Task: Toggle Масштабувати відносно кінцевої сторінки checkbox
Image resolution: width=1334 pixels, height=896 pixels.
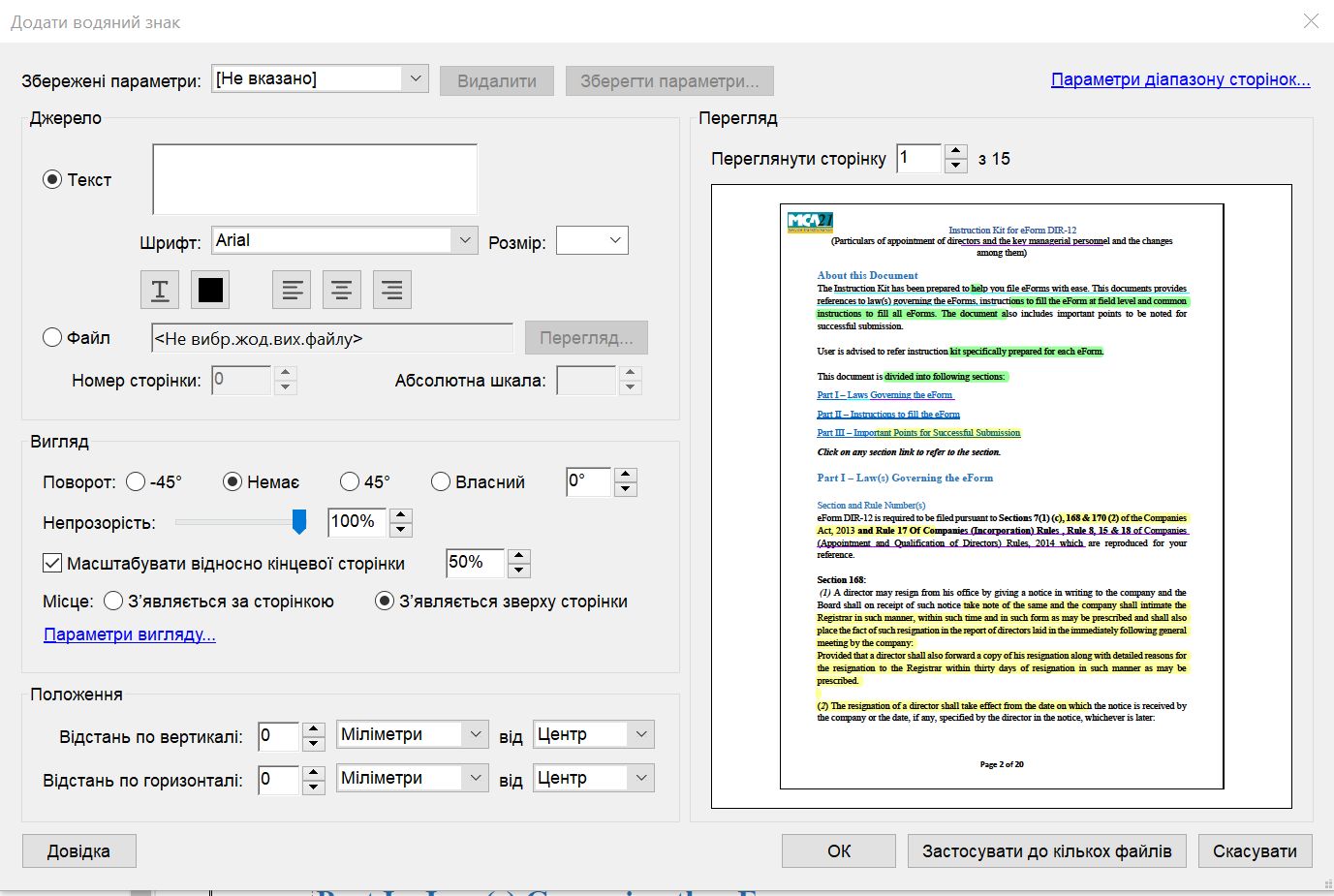Action: click(52, 563)
